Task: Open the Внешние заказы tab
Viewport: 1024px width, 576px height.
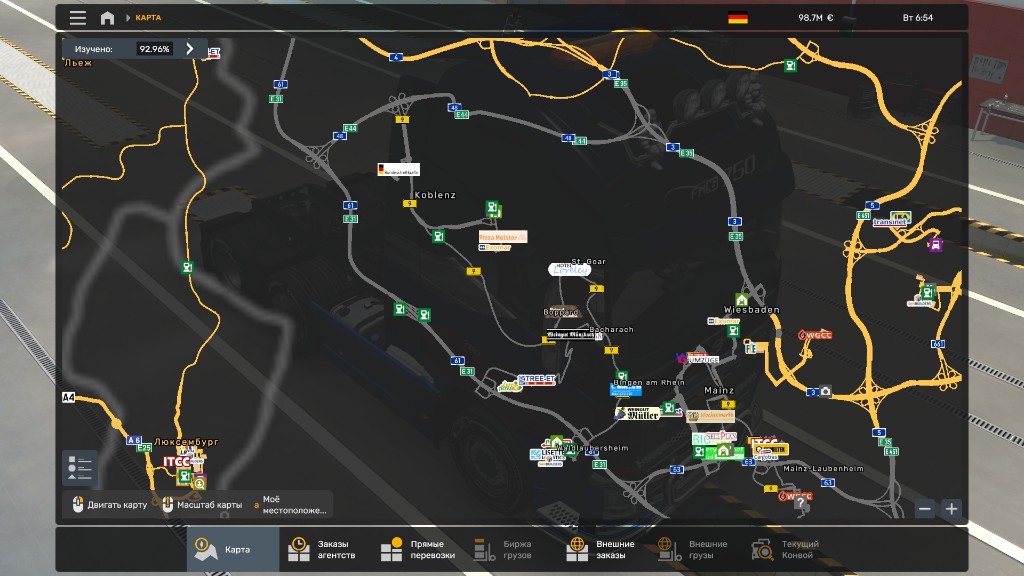Action: tap(603, 549)
